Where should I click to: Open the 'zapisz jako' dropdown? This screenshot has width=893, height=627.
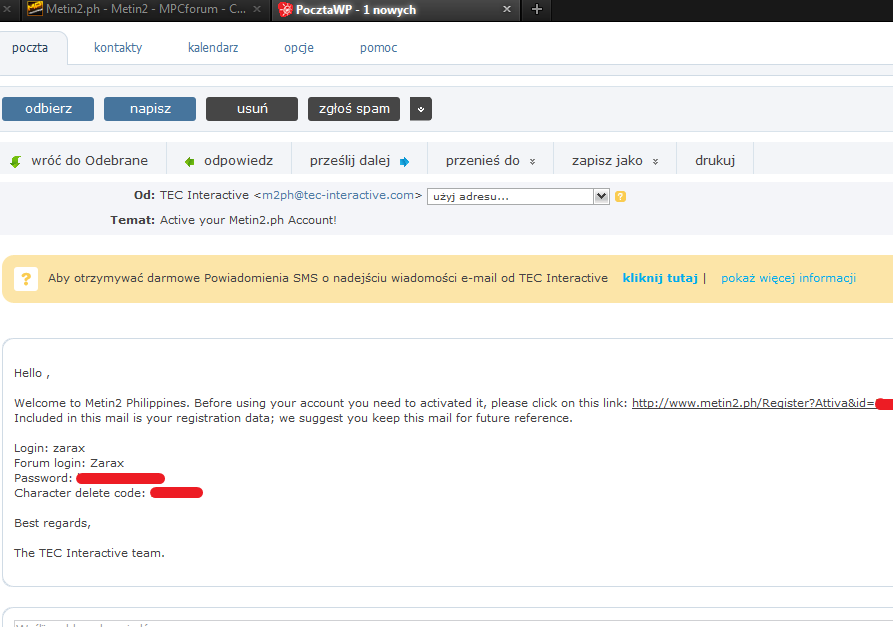coord(615,161)
